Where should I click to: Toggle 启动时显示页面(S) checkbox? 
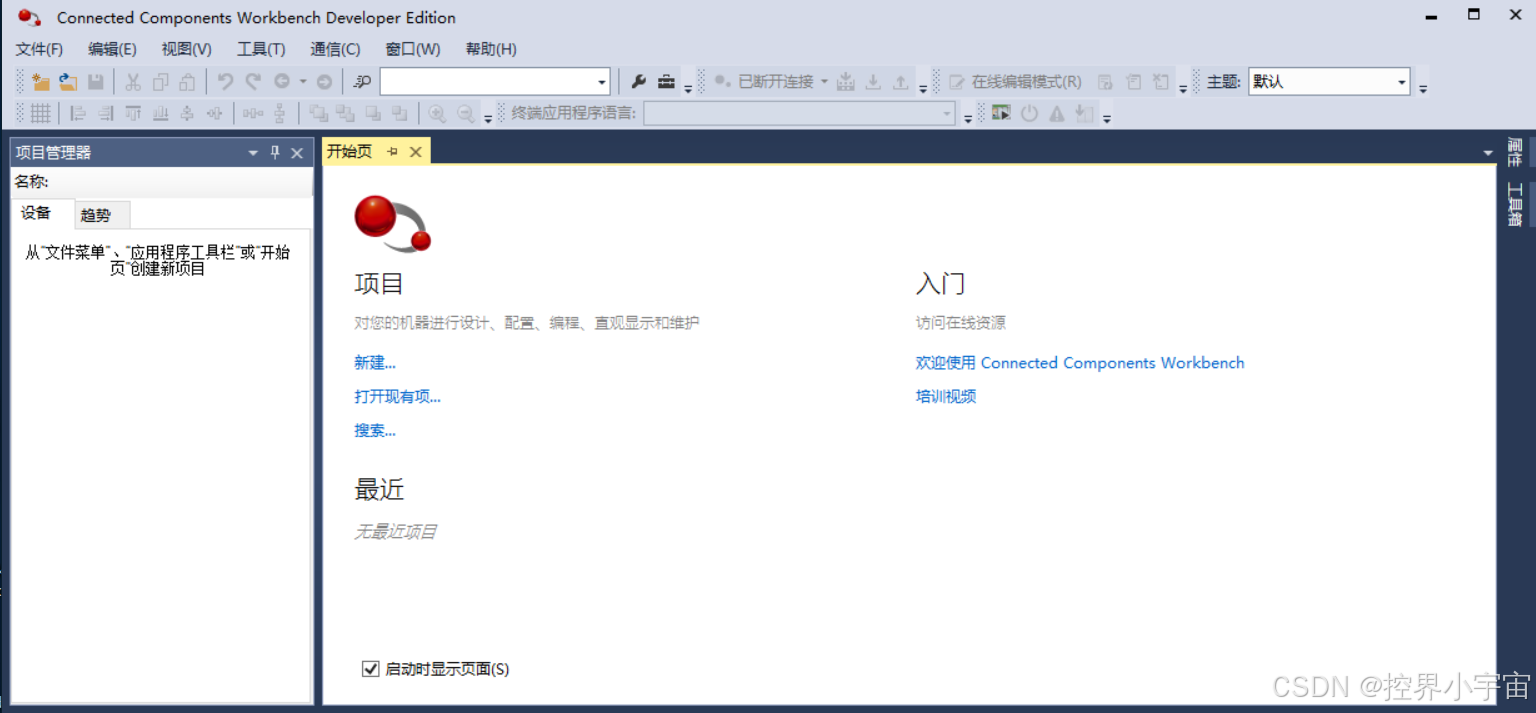point(371,669)
